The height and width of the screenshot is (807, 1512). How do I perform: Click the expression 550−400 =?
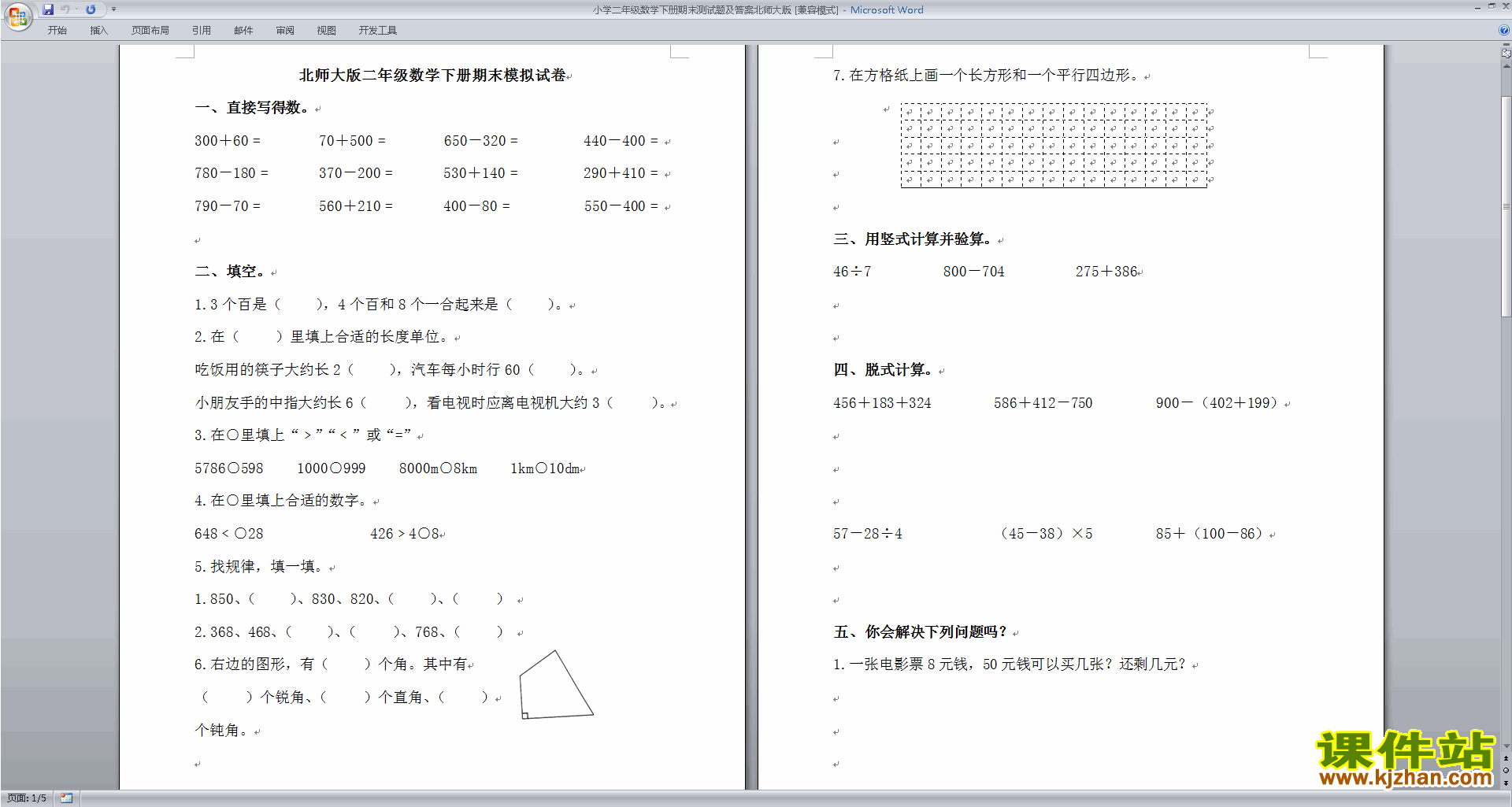pos(621,206)
